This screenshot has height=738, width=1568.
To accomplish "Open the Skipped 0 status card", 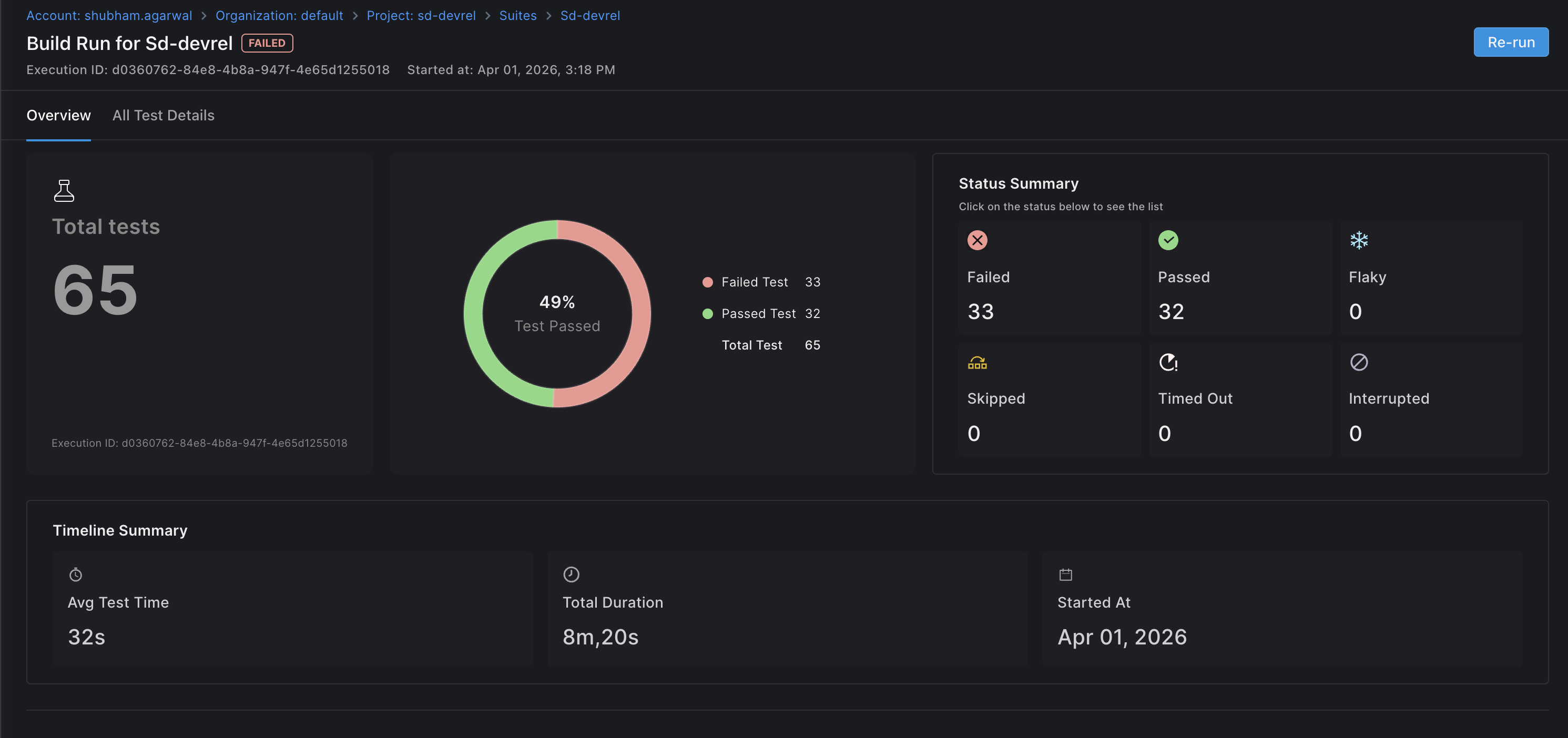I will click(1050, 399).
